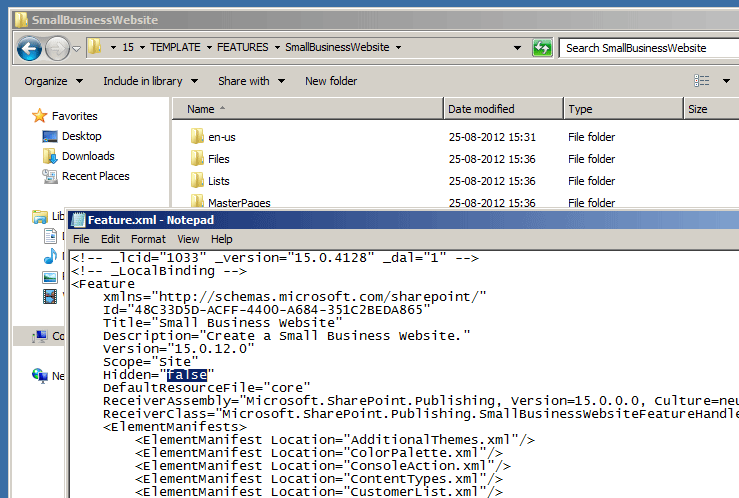Open the view options dropdown arrow
Viewport: 739px width, 498px height.
726,81
